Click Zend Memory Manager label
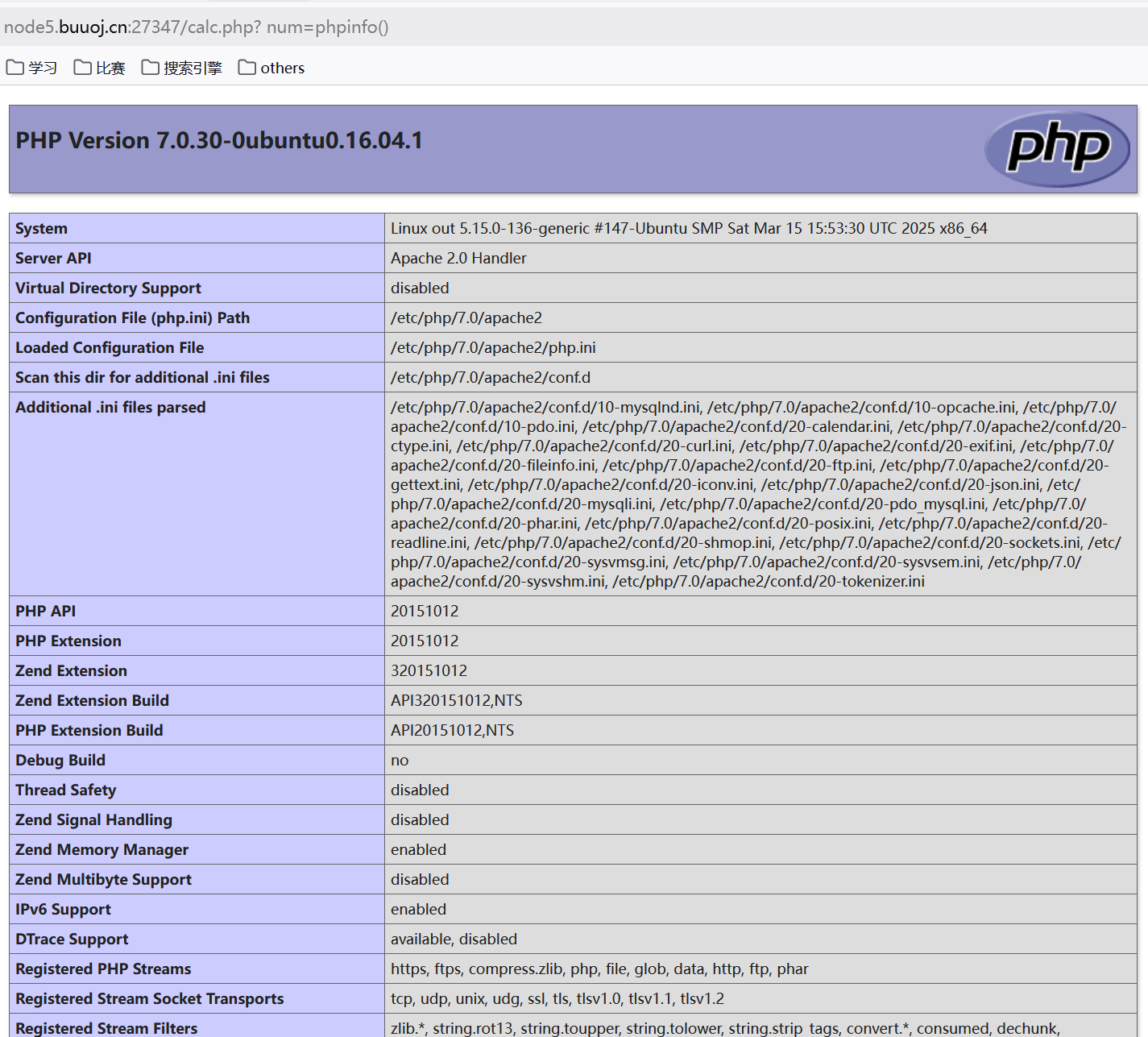 point(102,849)
